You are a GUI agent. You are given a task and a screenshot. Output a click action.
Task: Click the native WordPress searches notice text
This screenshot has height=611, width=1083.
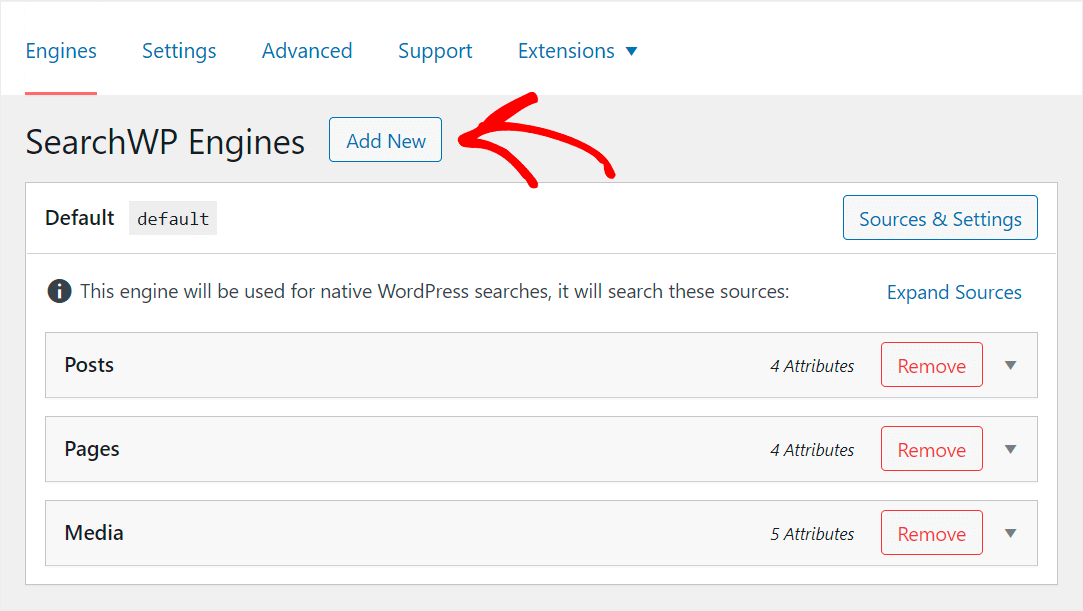click(x=434, y=291)
